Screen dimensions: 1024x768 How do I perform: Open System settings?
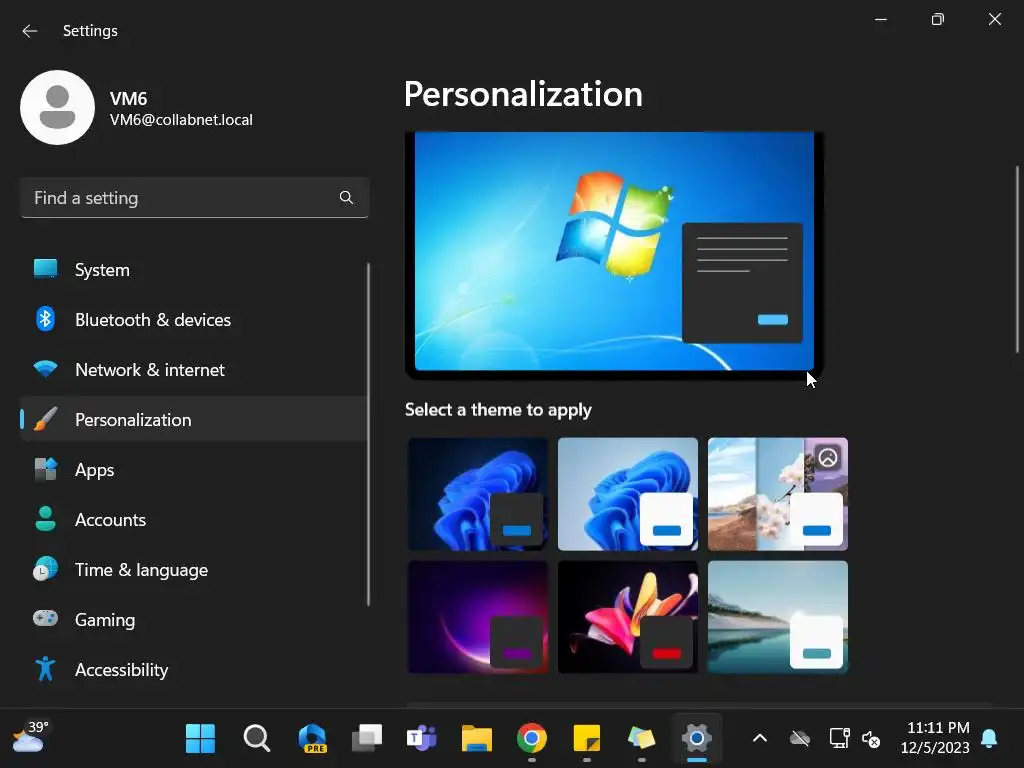tap(193, 270)
